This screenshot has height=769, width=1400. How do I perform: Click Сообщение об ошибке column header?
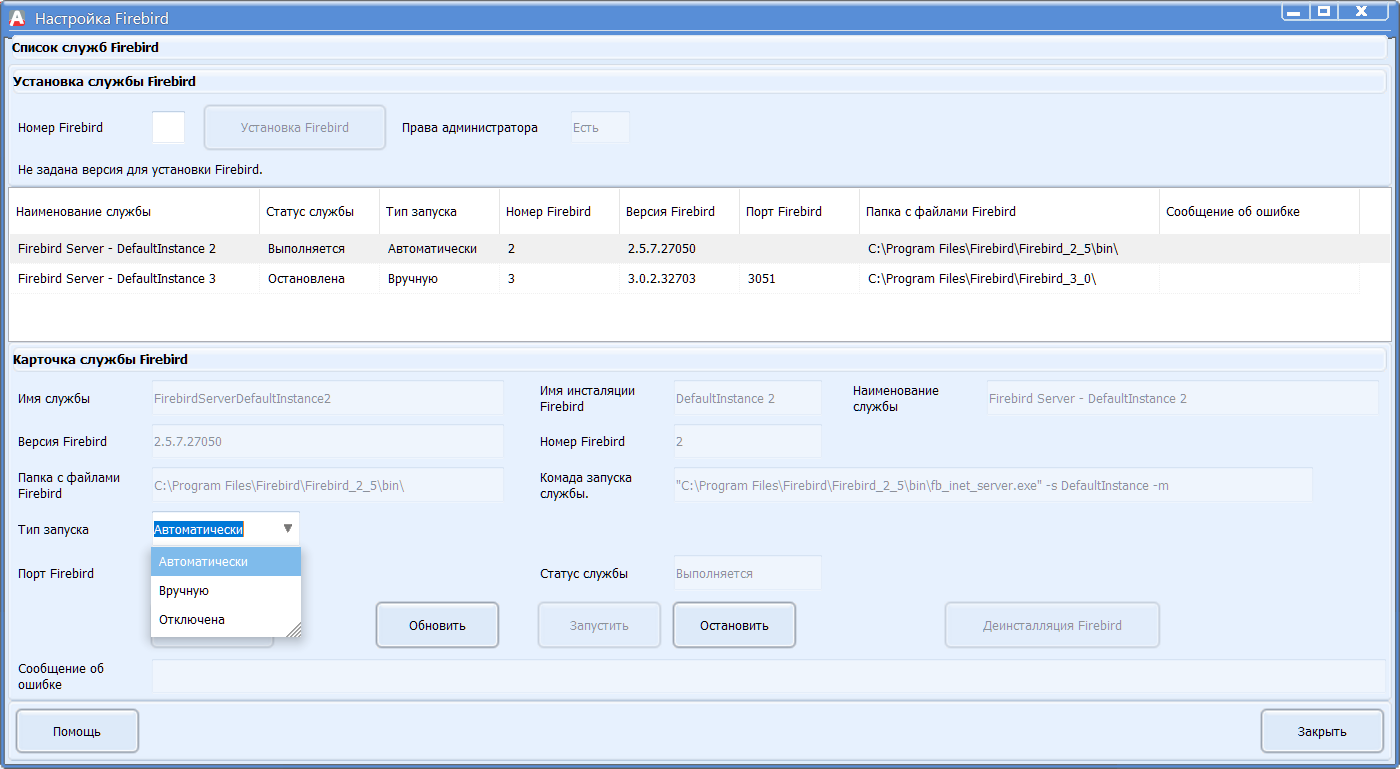pos(1259,211)
